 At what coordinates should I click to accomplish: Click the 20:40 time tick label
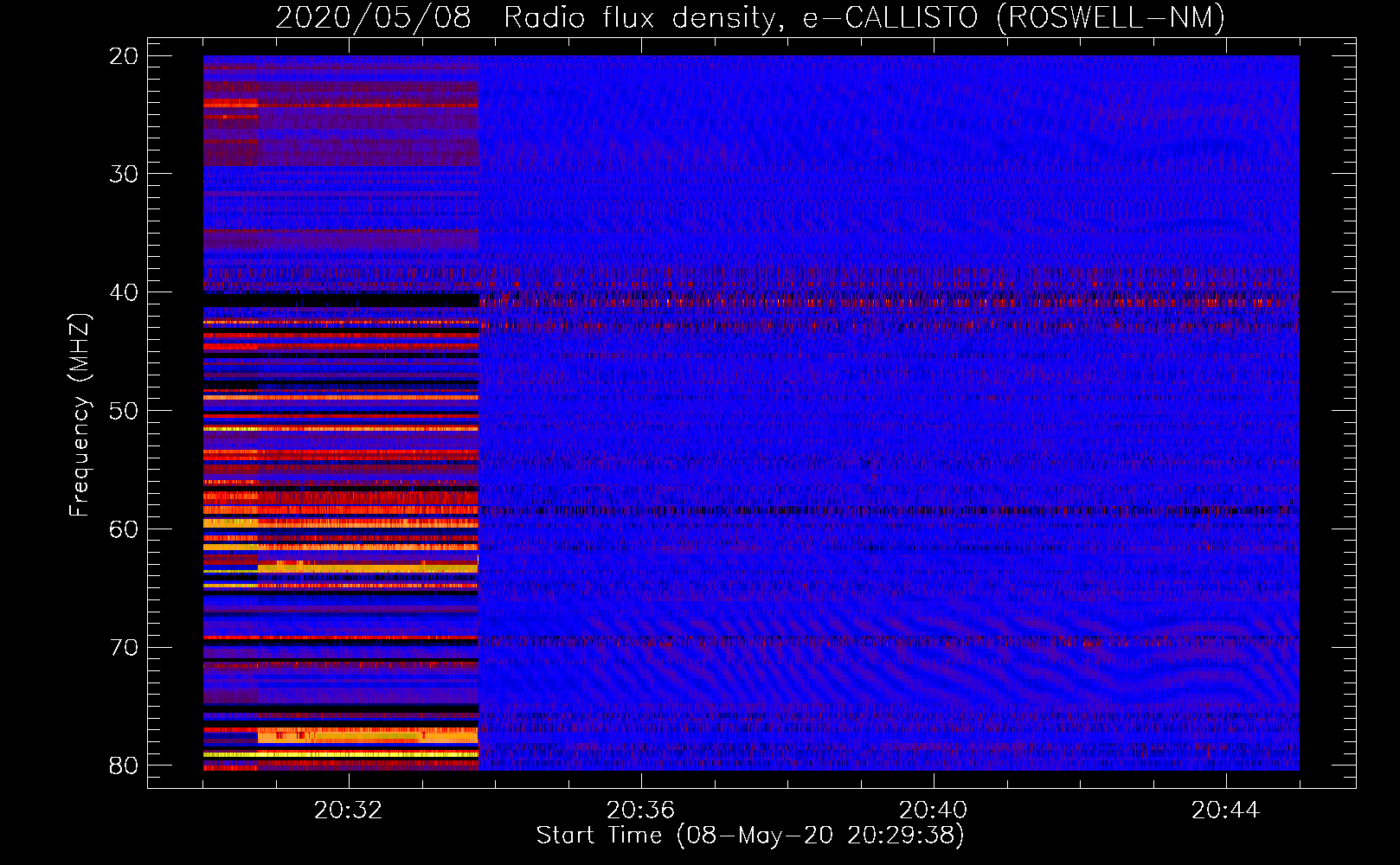(x=934, y=811)
